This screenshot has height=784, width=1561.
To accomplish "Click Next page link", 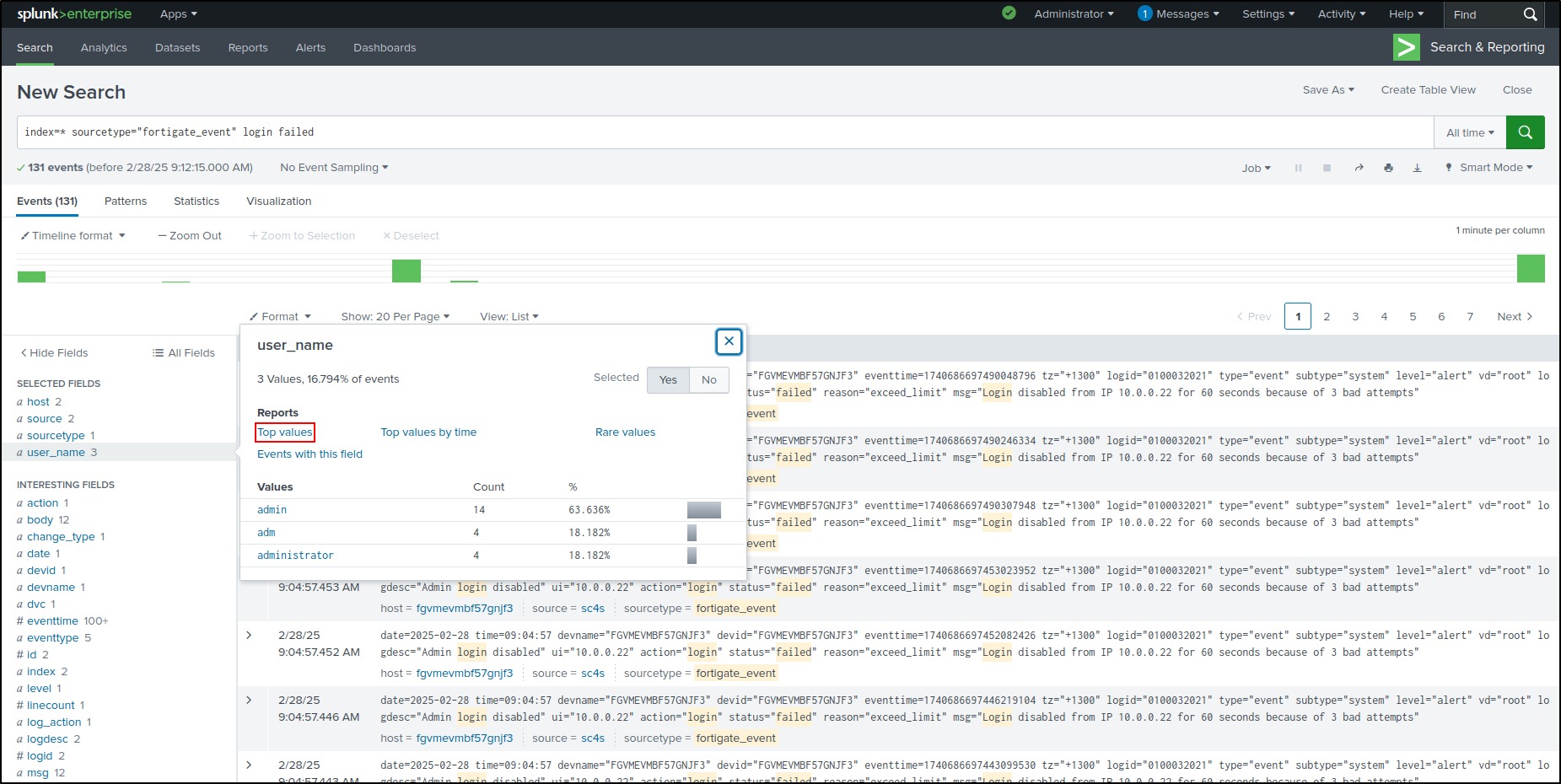I will [x=1515, y=317].
